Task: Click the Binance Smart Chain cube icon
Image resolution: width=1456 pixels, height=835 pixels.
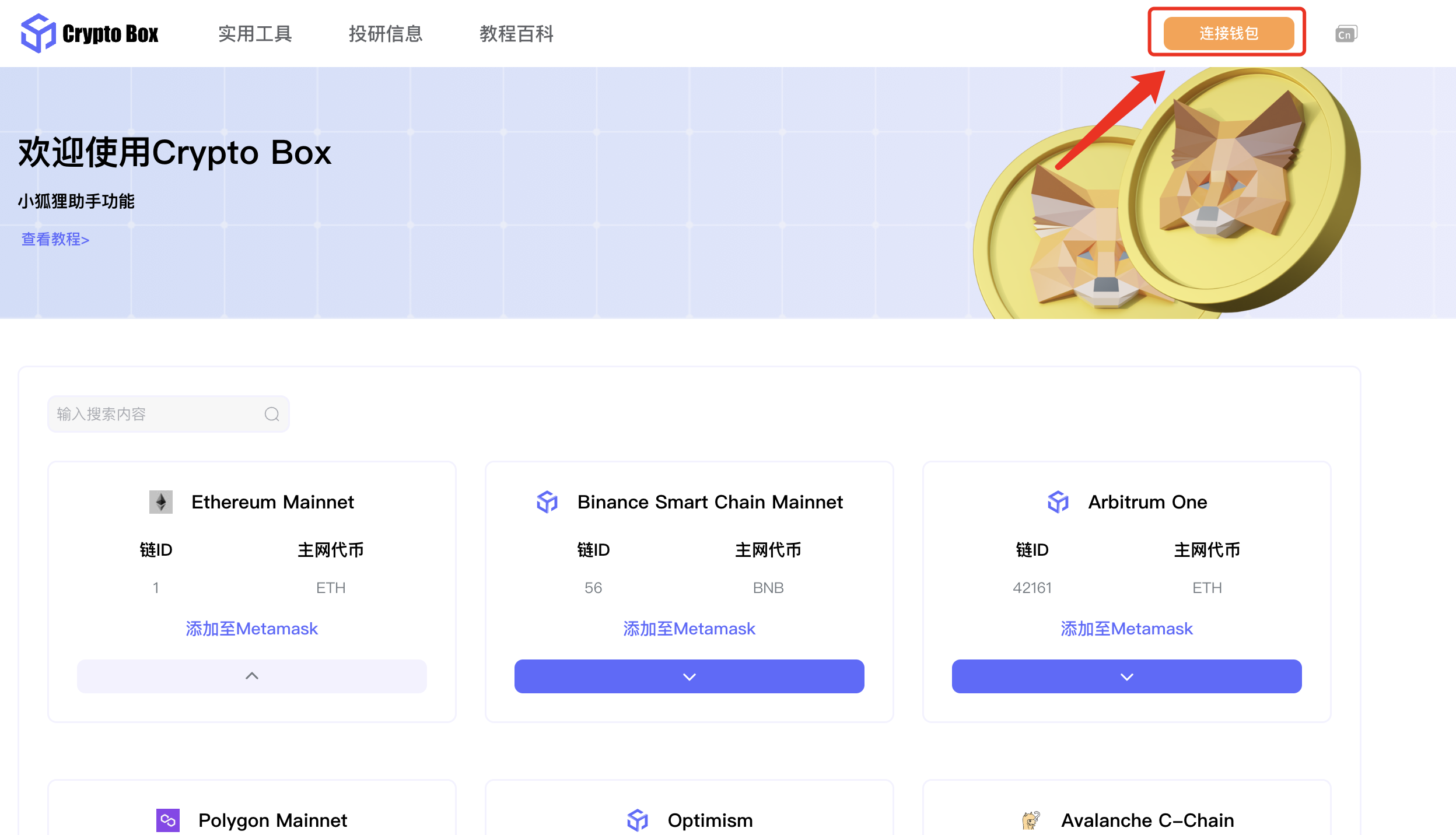Action: click(x=547, y=501)
